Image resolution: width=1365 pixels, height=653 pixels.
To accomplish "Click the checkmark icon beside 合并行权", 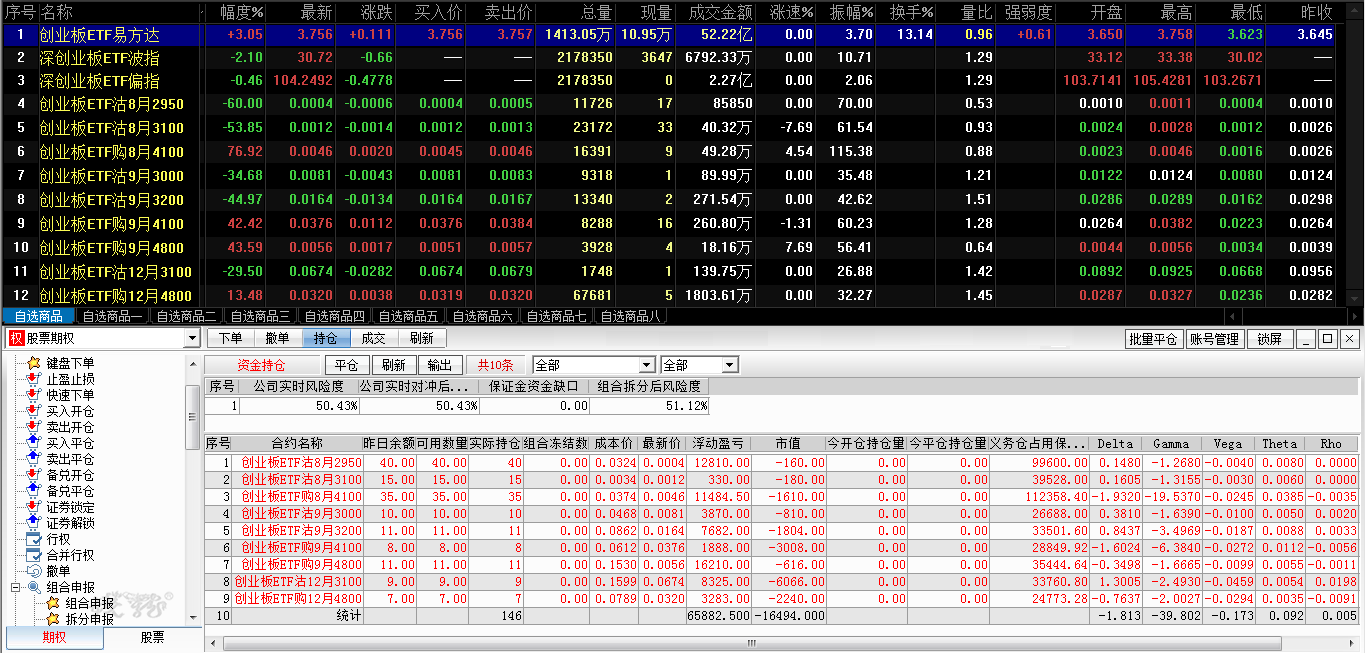I will (x=34, y=555).
